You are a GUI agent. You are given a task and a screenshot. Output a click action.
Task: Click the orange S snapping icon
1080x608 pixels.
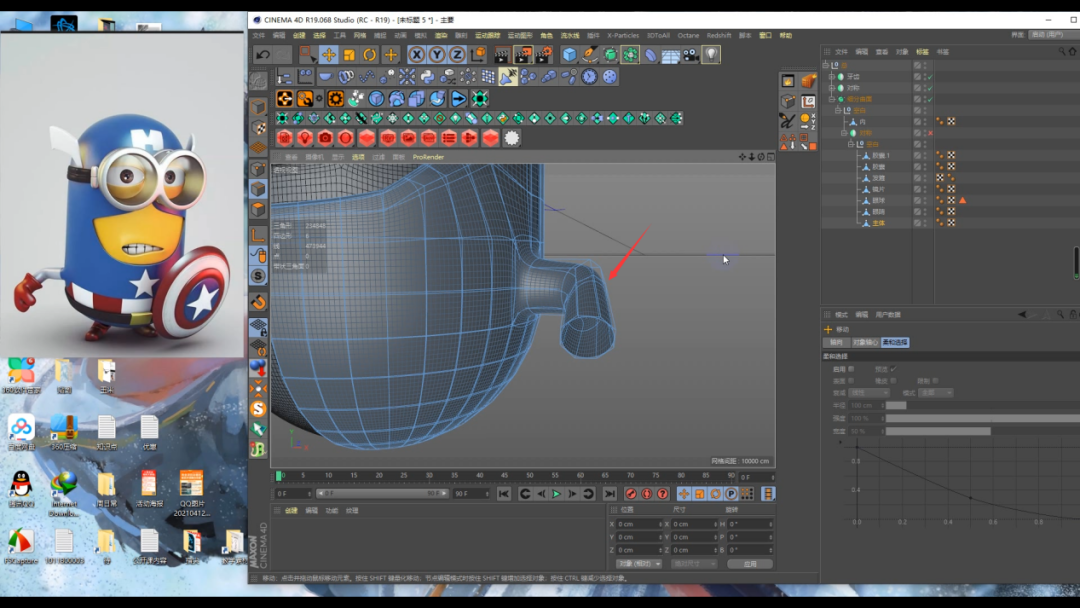click(258, 408)
